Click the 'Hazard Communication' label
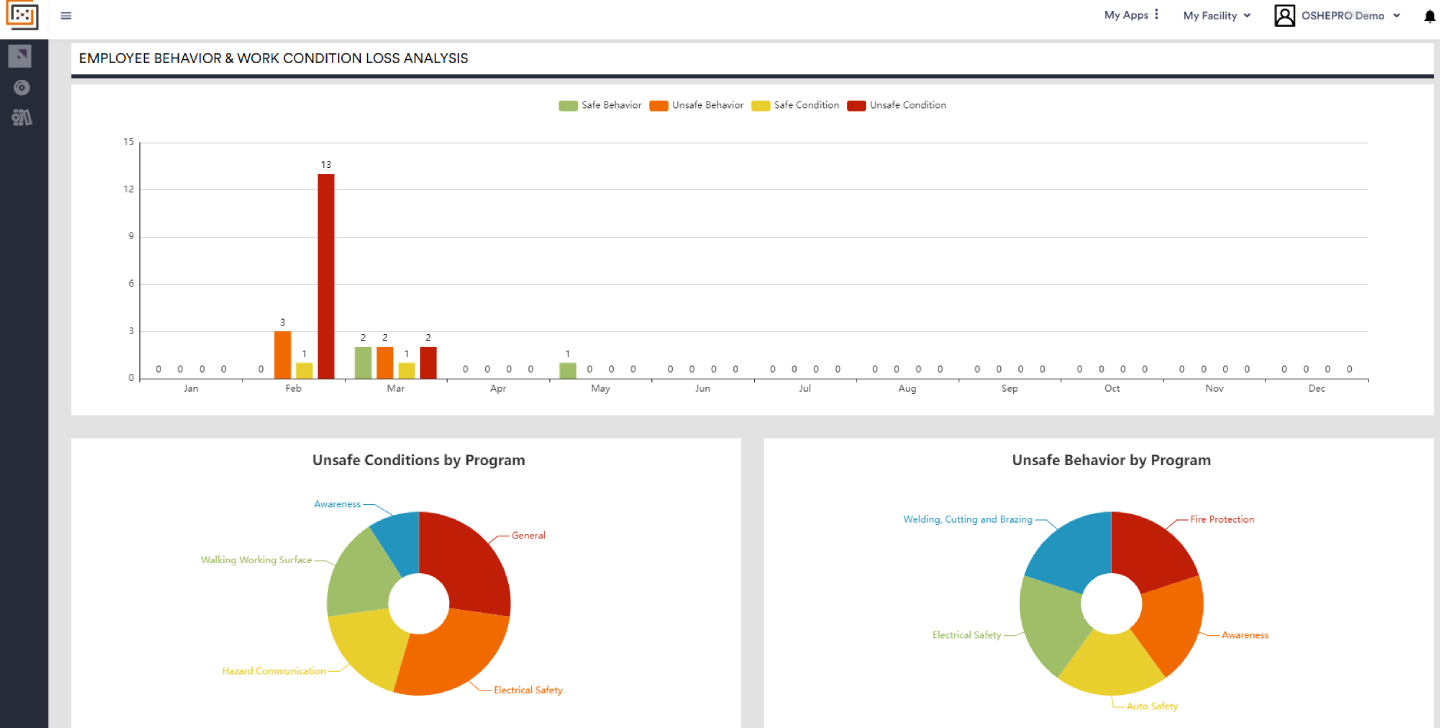 [274, 671]
